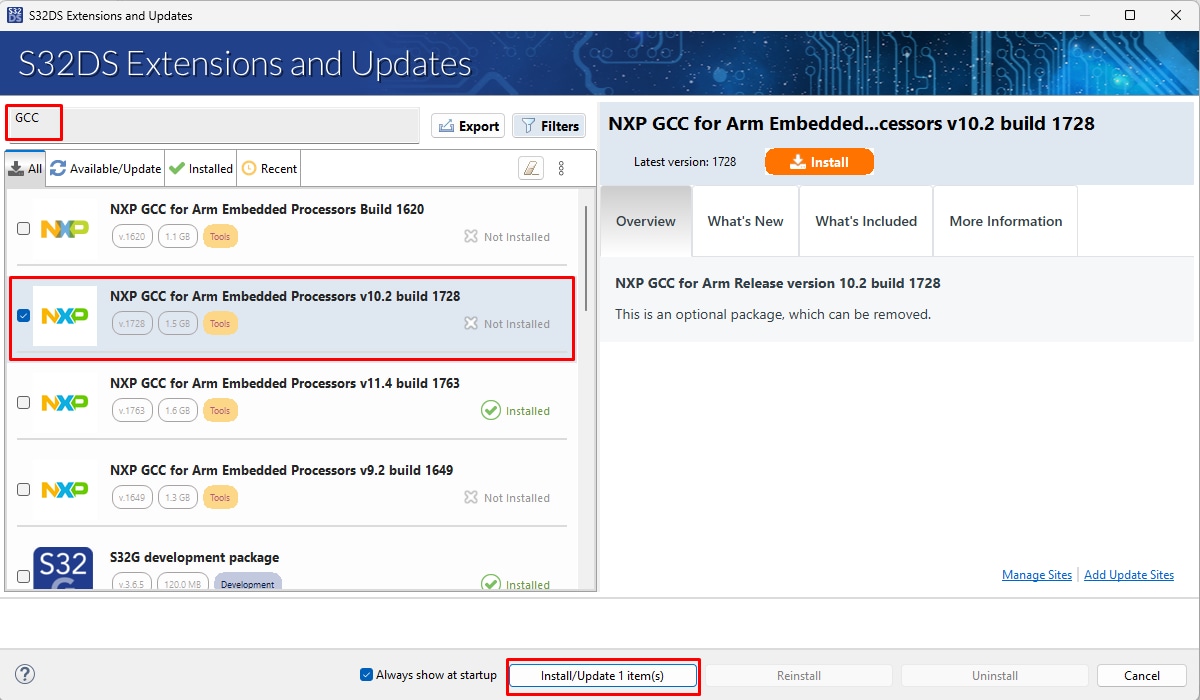Open the Manage Sites link
Viewport: 1200px width, 700px height.
pos(1036,575)
